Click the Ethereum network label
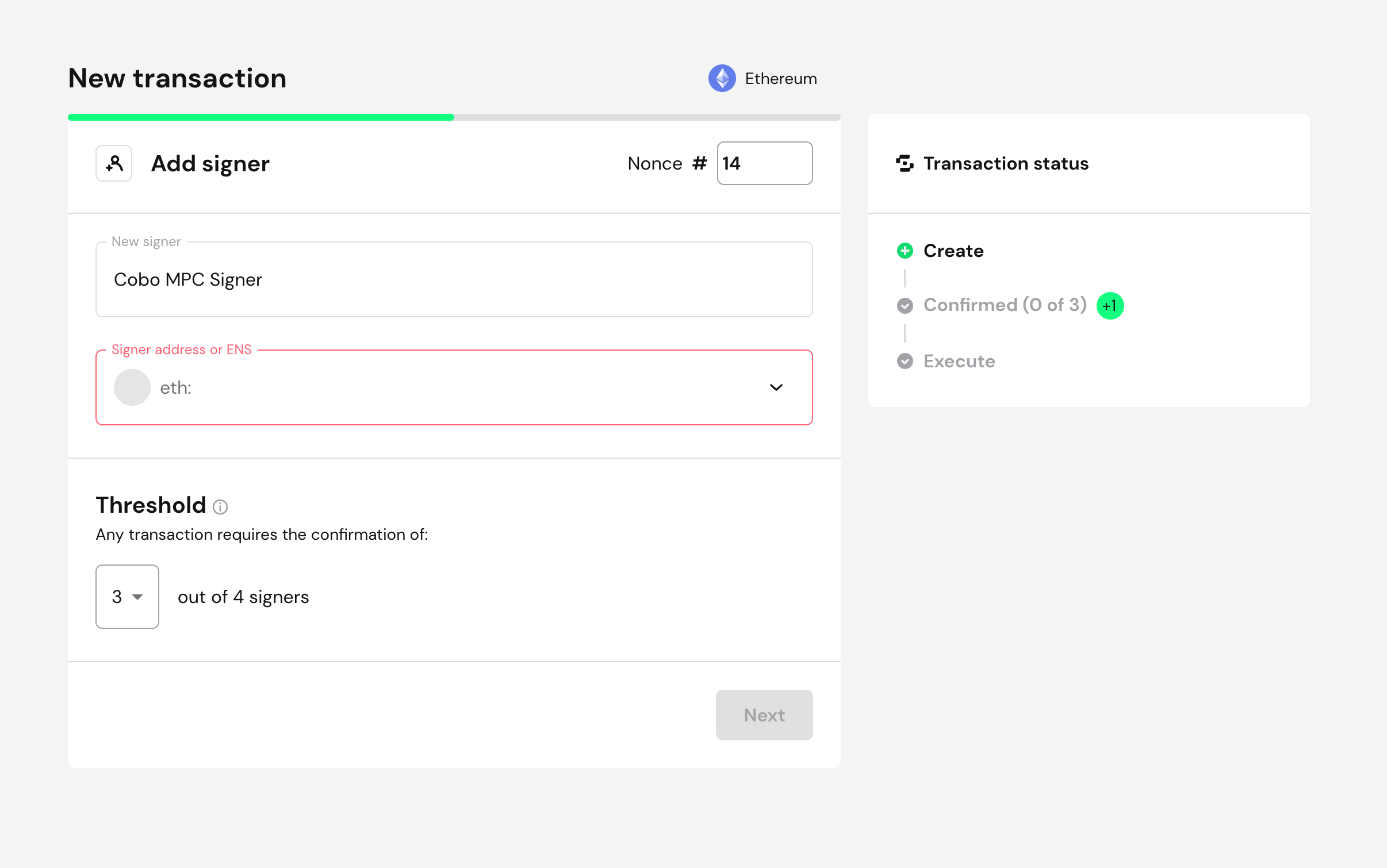This screenshot has height=868, width=1387. coord(780,78)
